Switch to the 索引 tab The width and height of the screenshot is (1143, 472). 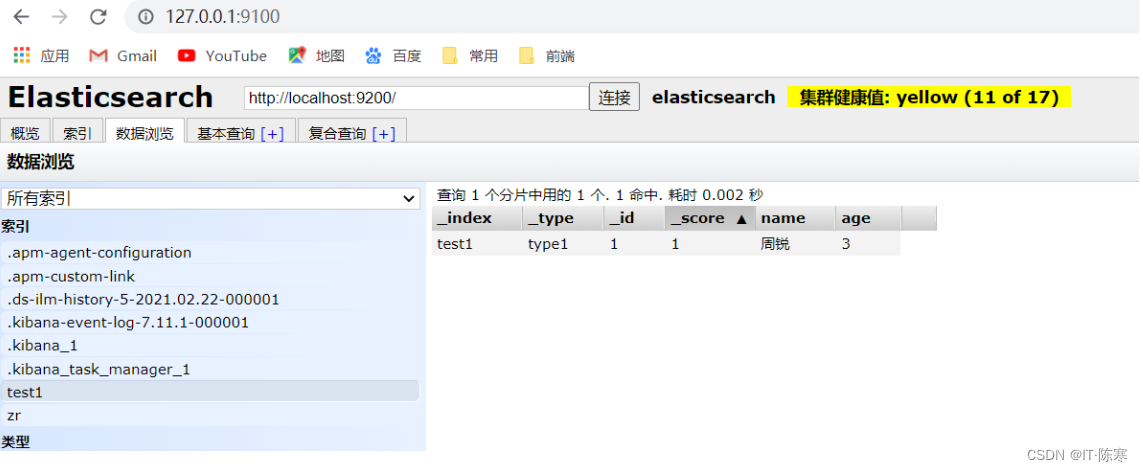[77, 133]
